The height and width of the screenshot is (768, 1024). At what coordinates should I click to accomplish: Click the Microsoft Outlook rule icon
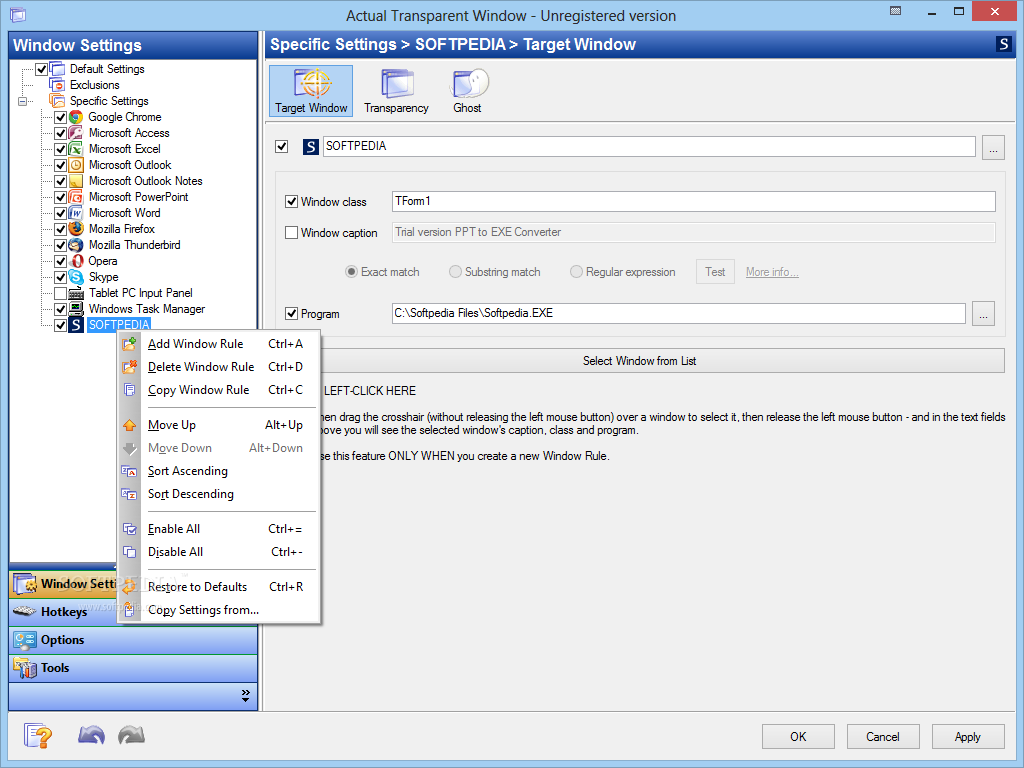click(76, 165)
